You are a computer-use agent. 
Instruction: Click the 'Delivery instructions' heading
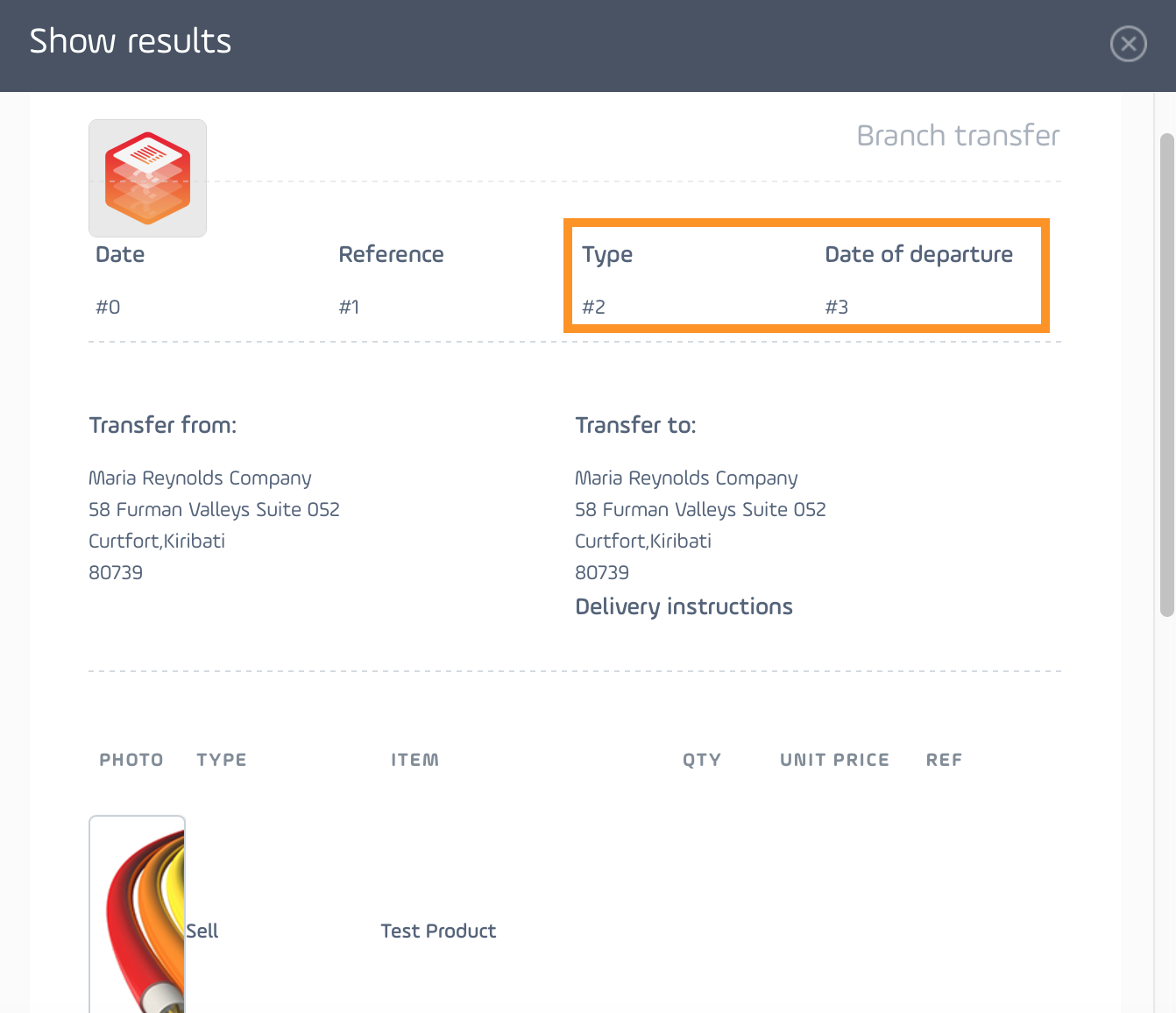[684, 607]
